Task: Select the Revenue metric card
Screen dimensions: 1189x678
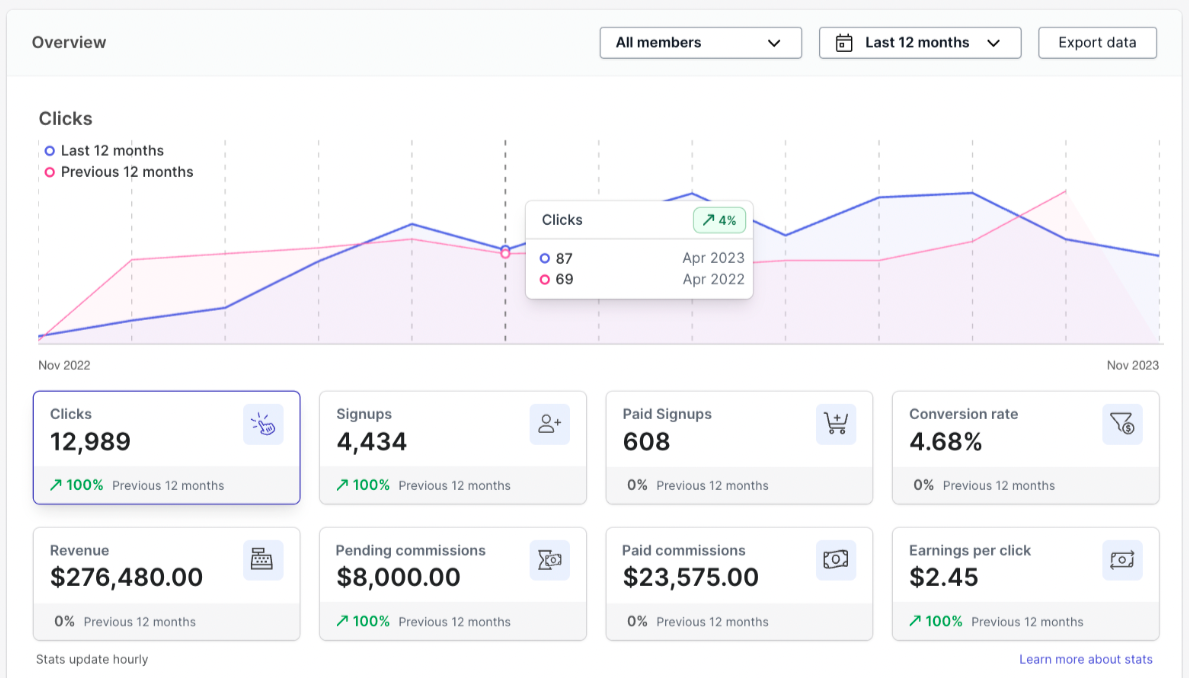Action: click(167, 584)
